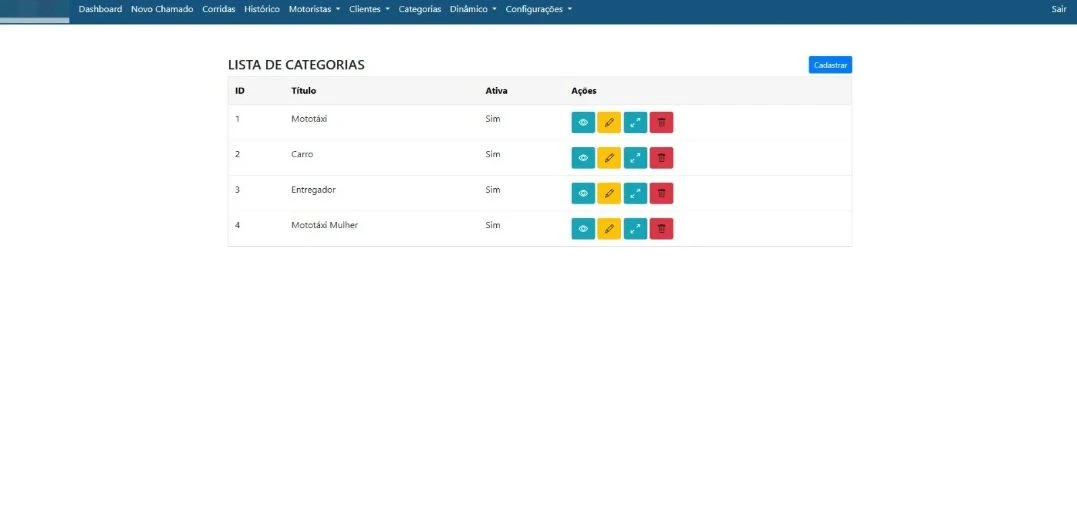Expand the Motoristas dropdown menu
The image size is (1077, 511).
pyautogui.click(x=314, y=9)
